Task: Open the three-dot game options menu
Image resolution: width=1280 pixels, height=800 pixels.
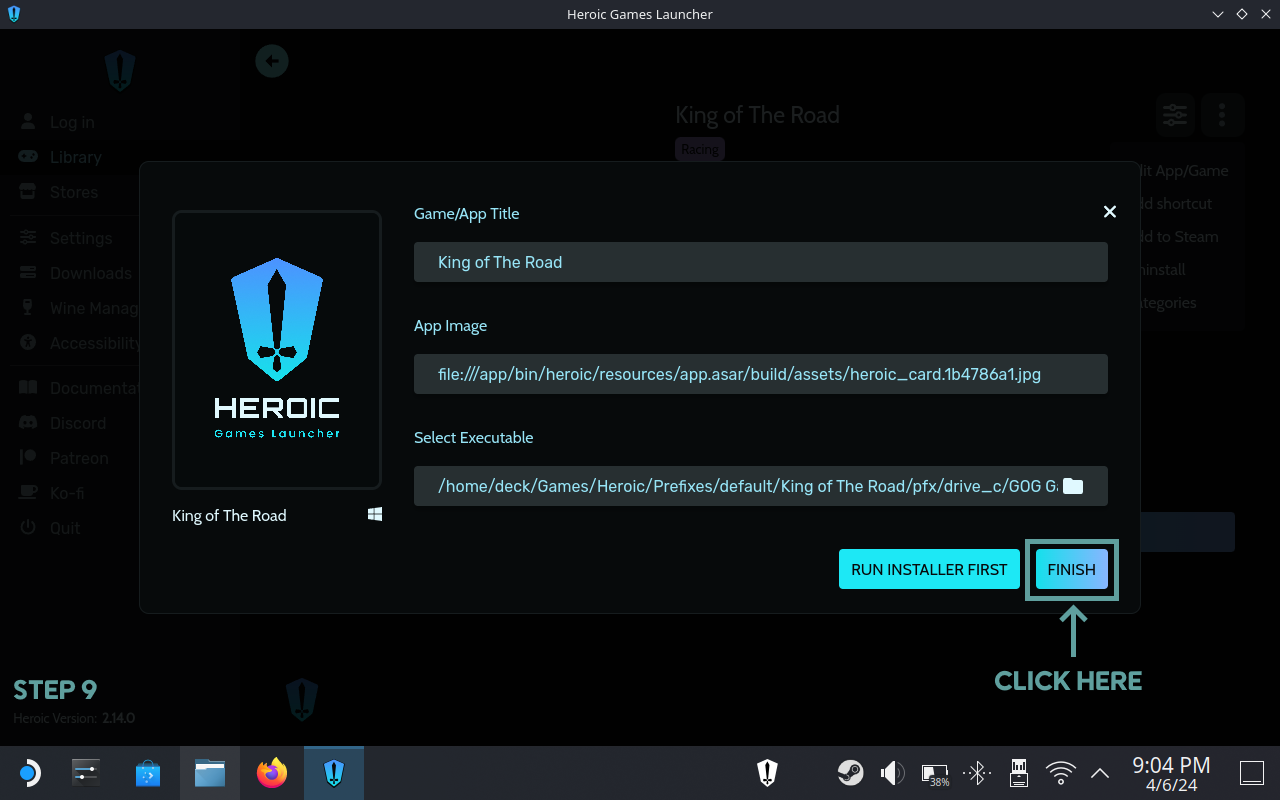Action: pos(1222,116)
